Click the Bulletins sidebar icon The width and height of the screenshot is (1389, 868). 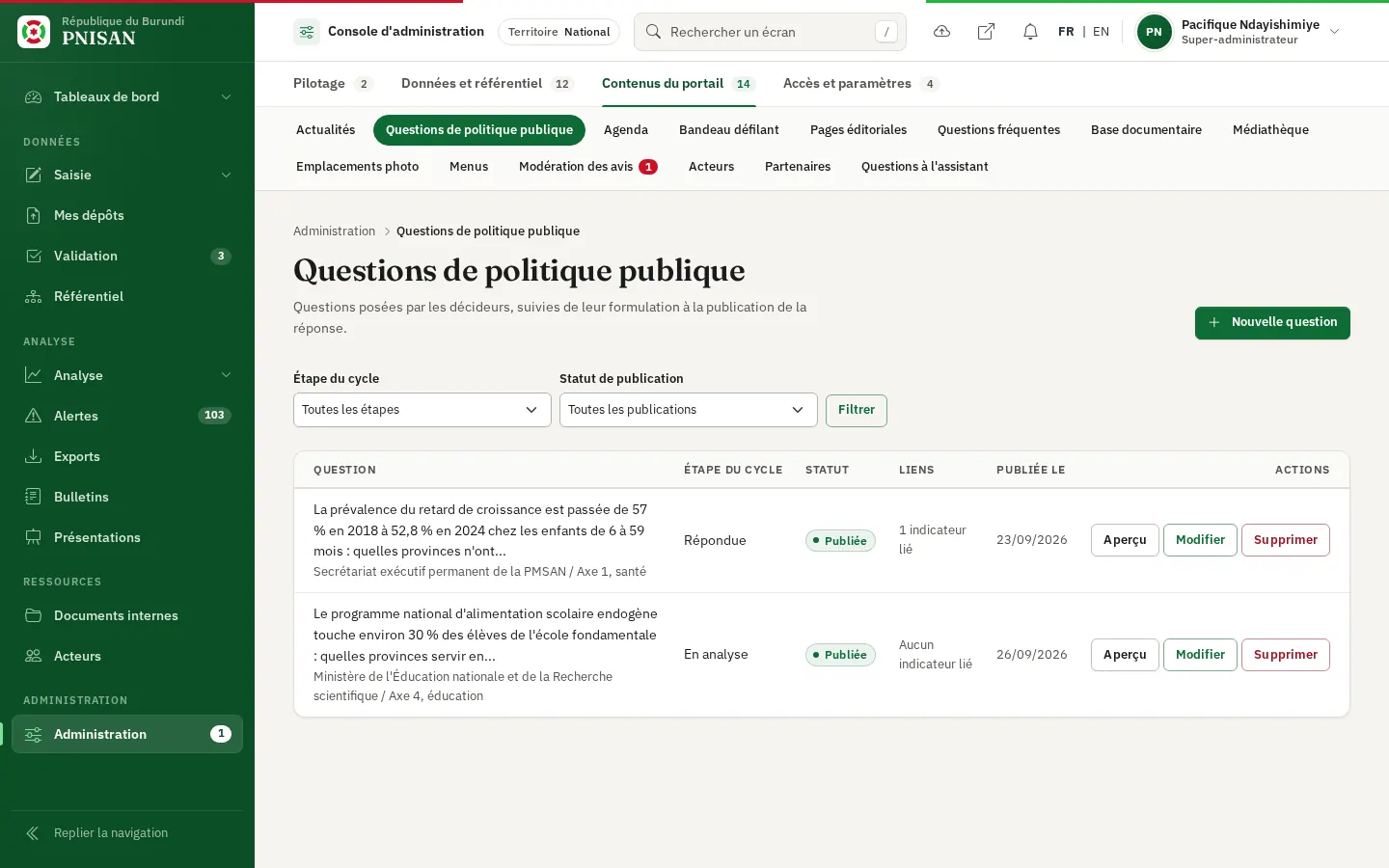[x=34, y=497]
